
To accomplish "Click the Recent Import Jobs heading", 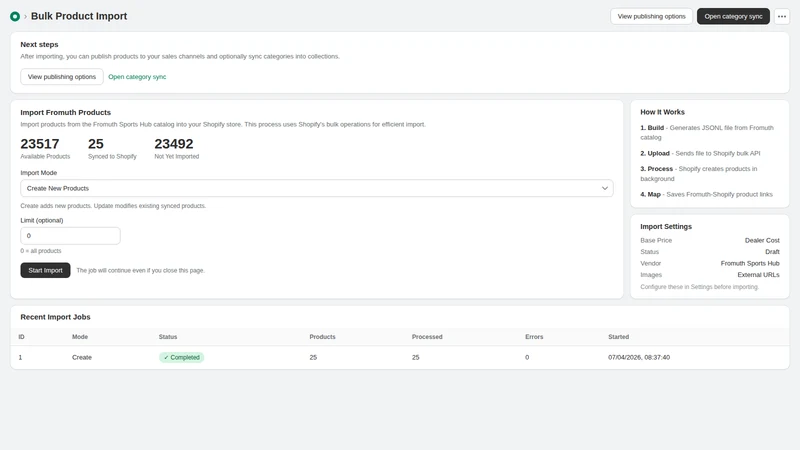I will coord(55,317).
